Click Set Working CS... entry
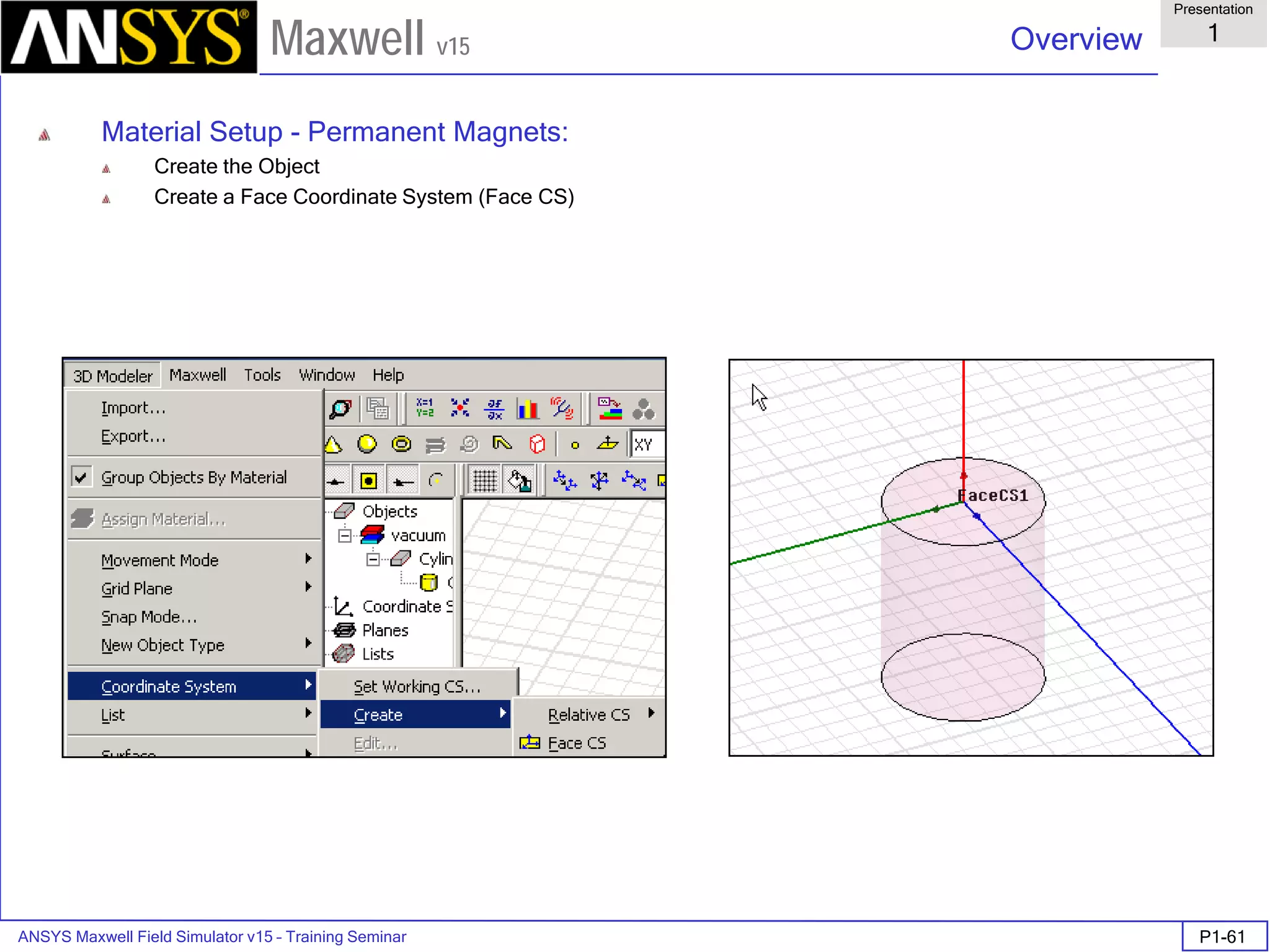The image size is (1270, 952). (x=417, y=686)
